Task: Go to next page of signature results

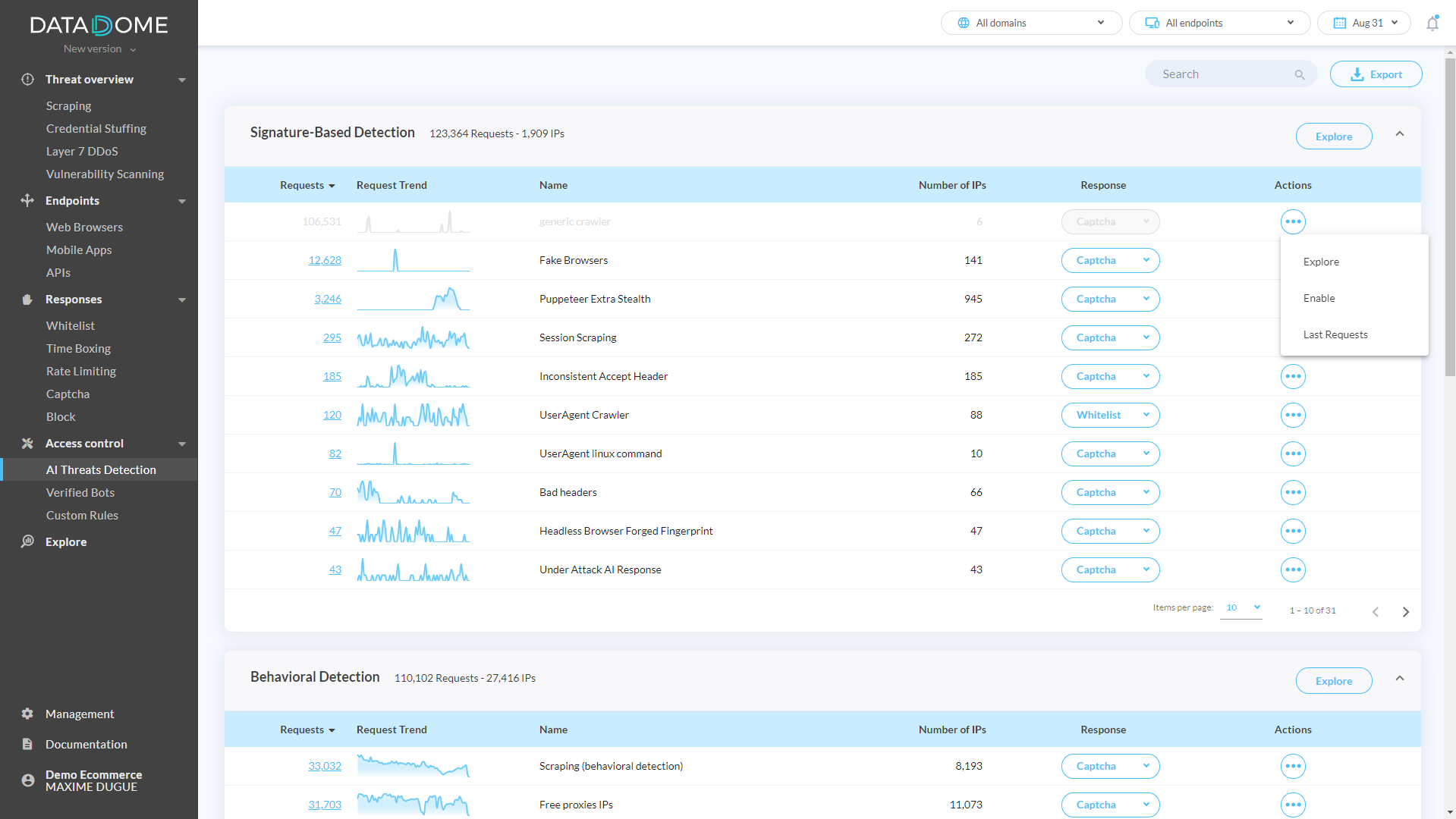Action: point(1405,611)
